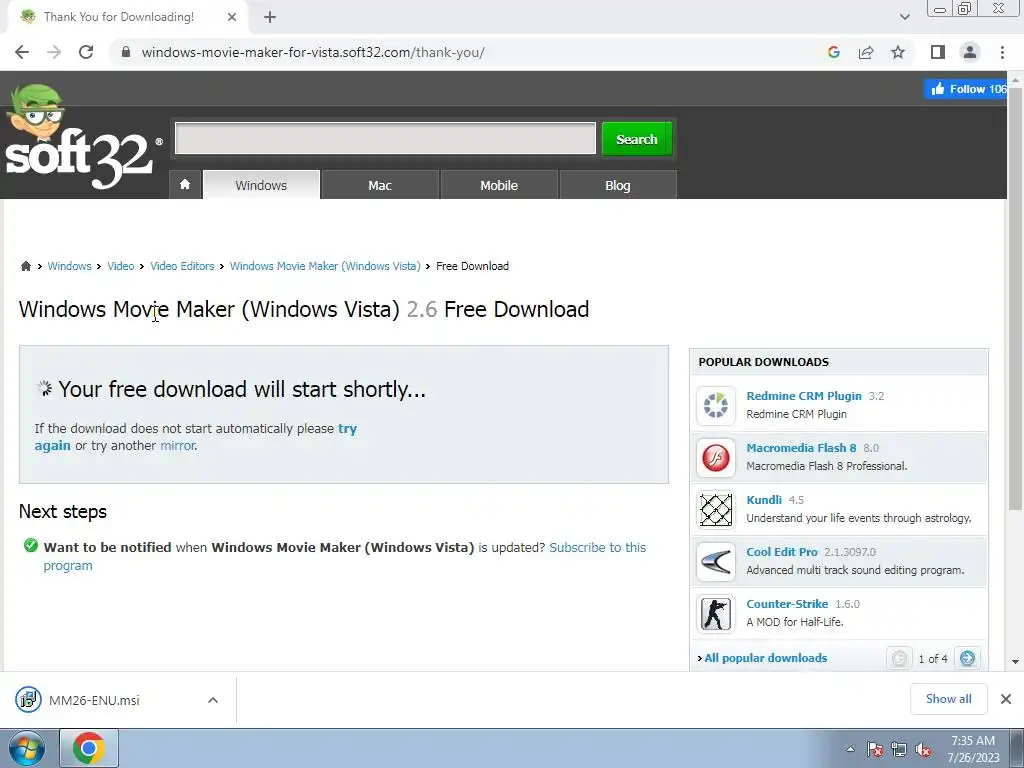Click Show all downloads button
The width and height of the screenshot is (1024, 768).
[x=948, y=699]
